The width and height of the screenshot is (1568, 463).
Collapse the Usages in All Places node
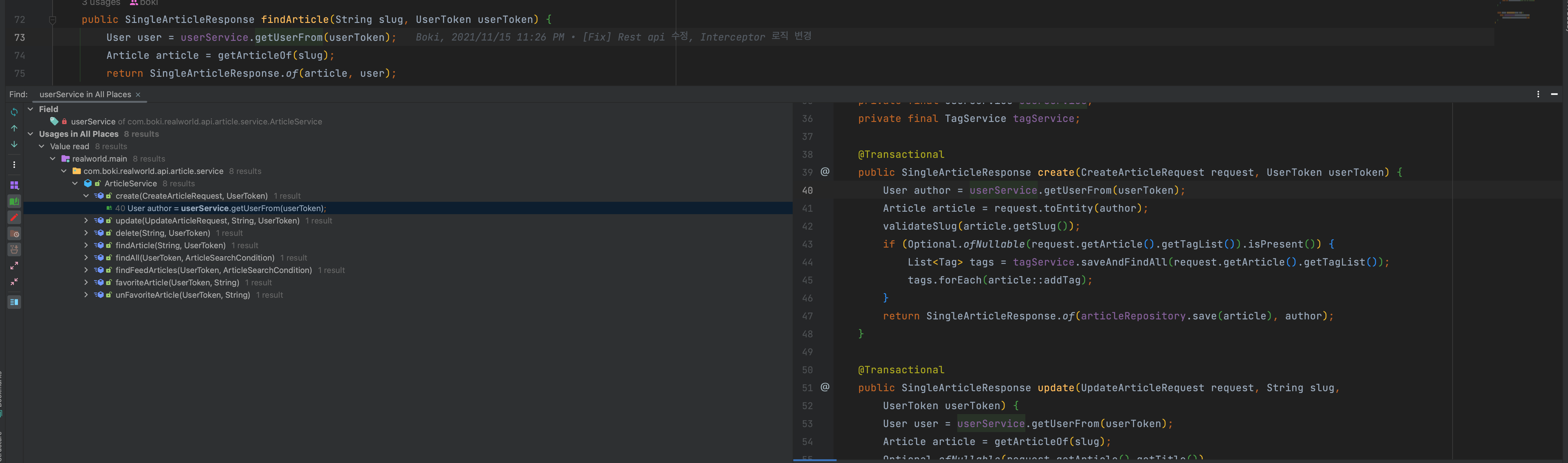click(30, 134)
